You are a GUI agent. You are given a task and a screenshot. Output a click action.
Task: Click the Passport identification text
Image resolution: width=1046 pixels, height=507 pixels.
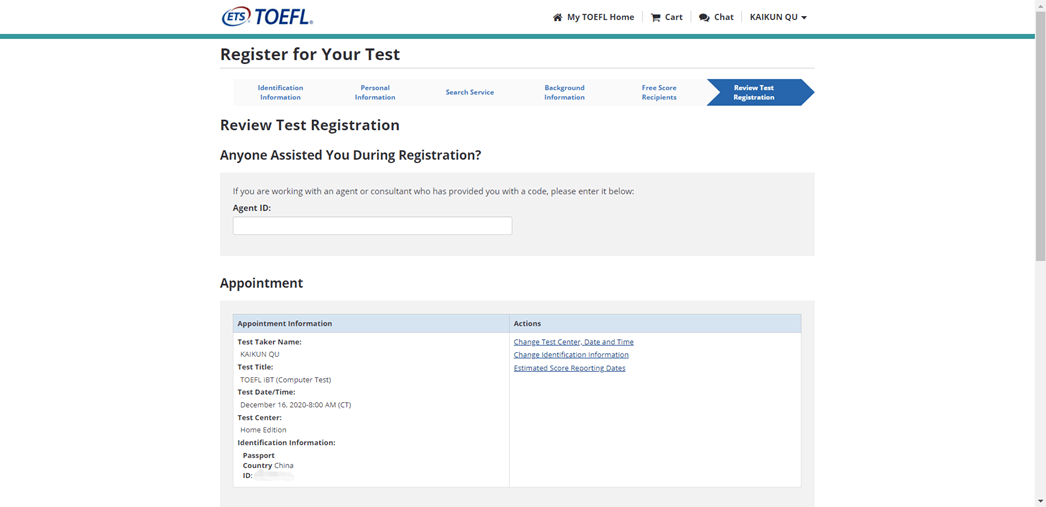pos(259,456)
